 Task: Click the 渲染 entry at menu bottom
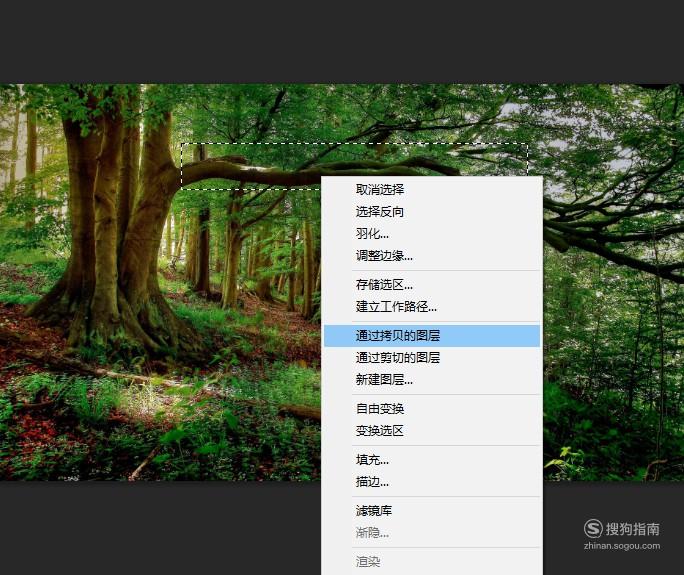coord(432,562)
